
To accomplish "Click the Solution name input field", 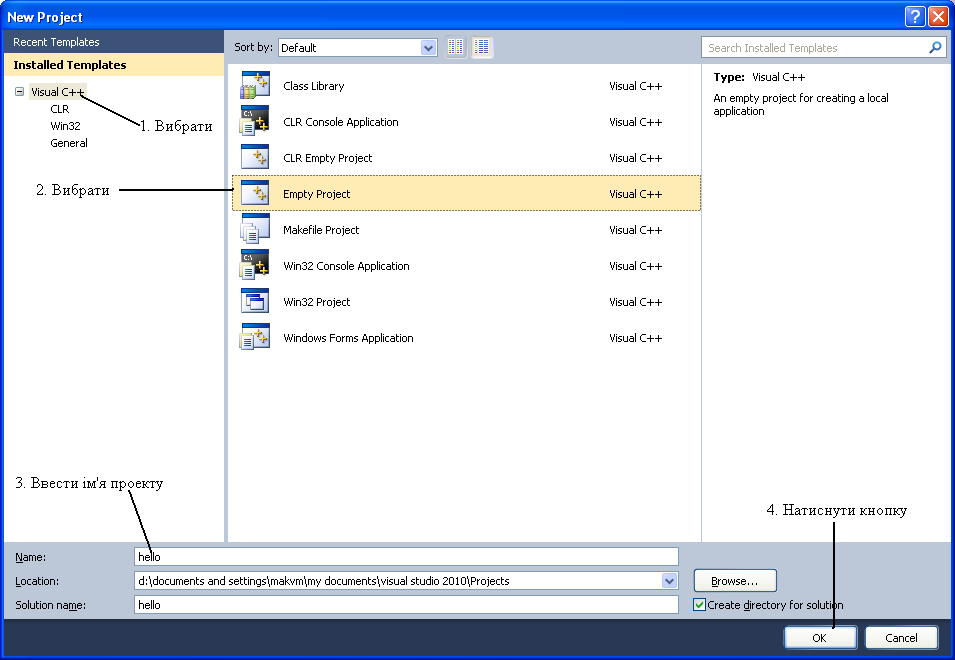I will click(x=406, y=605).
